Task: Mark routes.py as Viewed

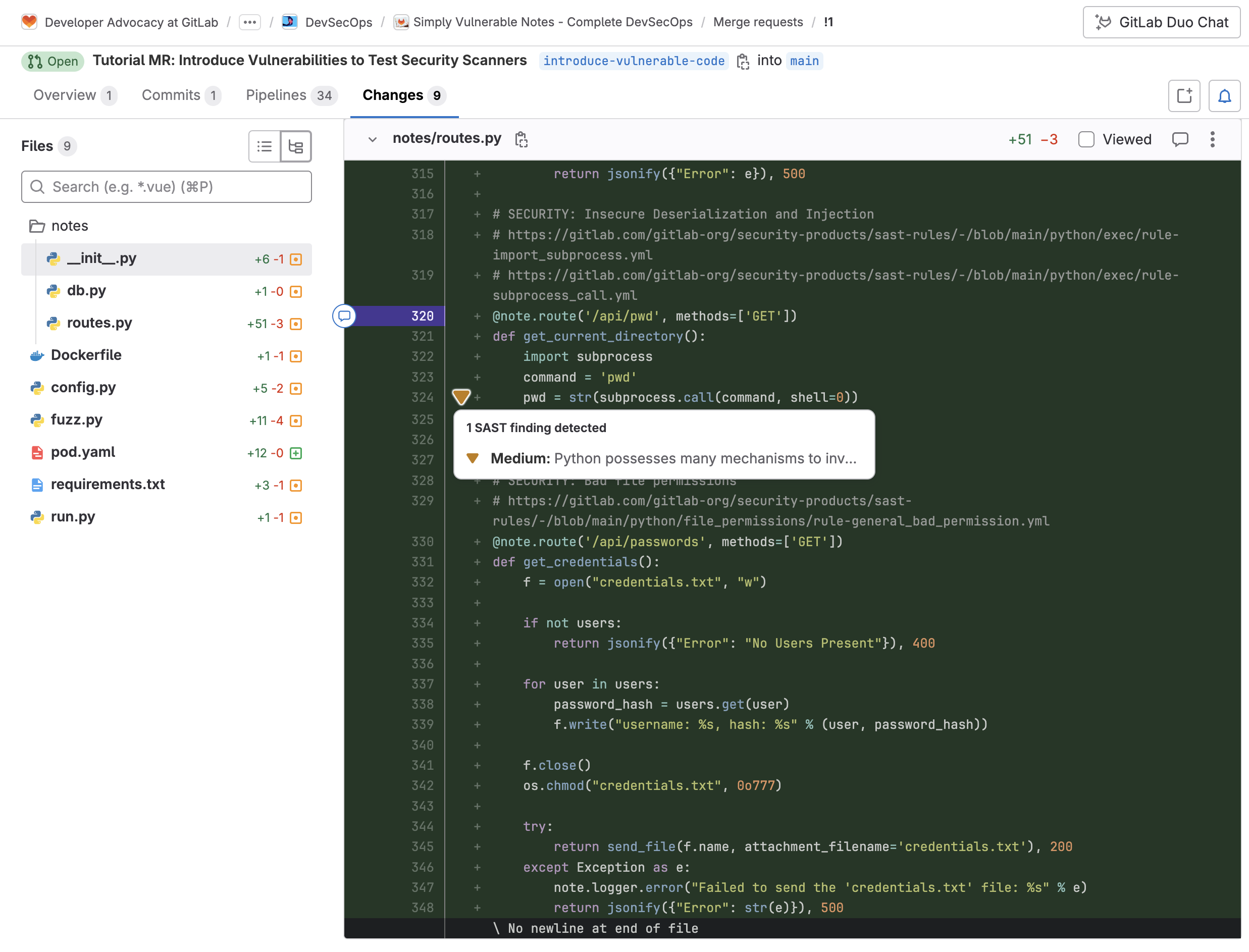Action: (1086, 139)
